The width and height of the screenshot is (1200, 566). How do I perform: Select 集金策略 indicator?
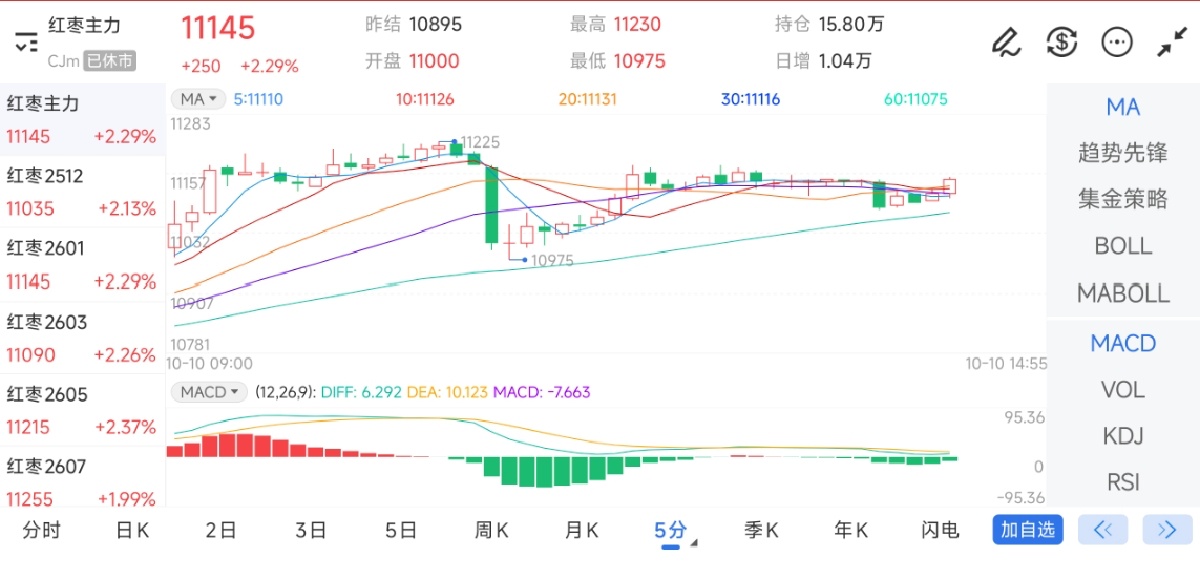pos(1123,199)
